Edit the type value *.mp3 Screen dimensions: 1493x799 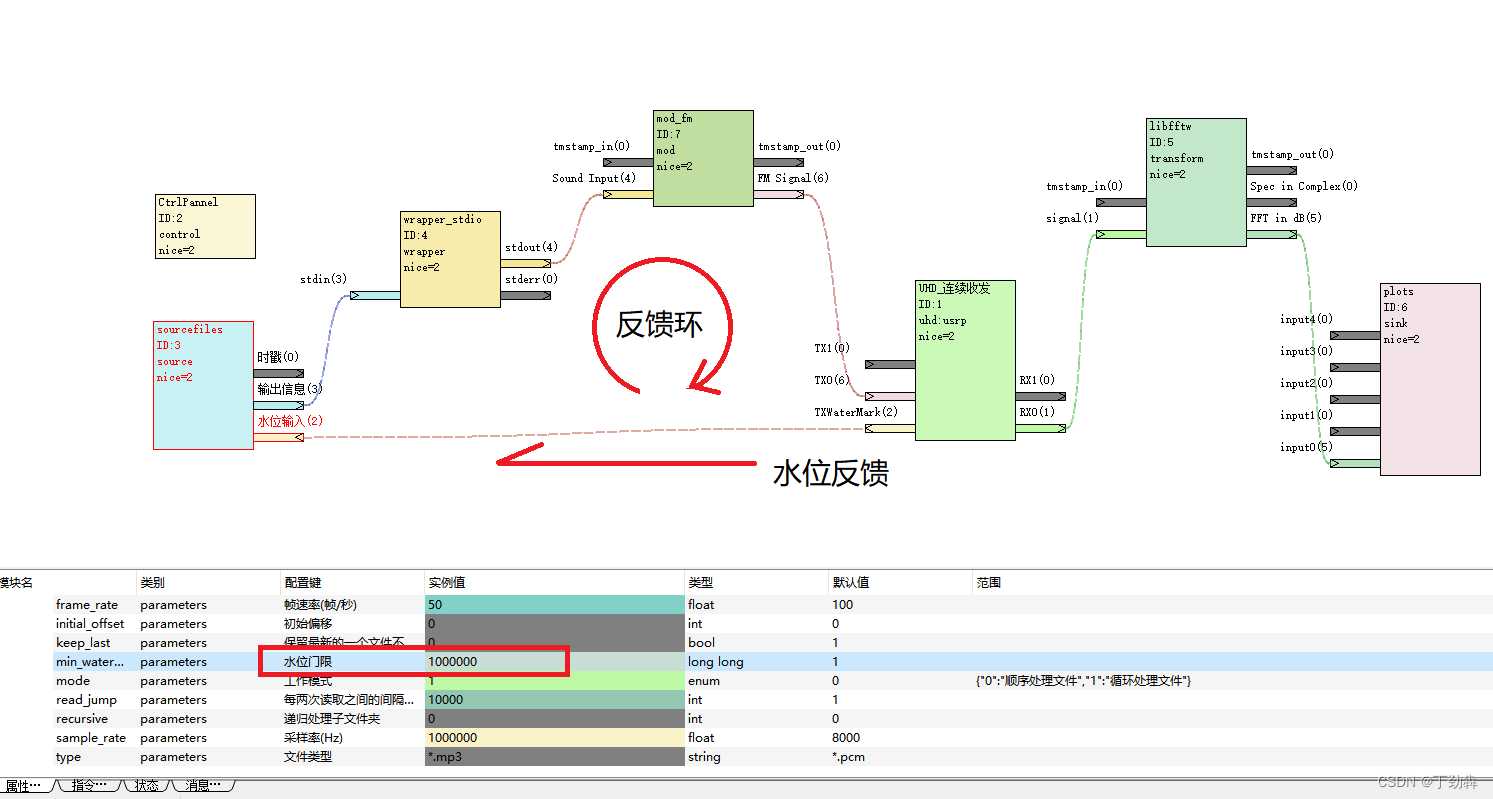(x=554, y=756)
